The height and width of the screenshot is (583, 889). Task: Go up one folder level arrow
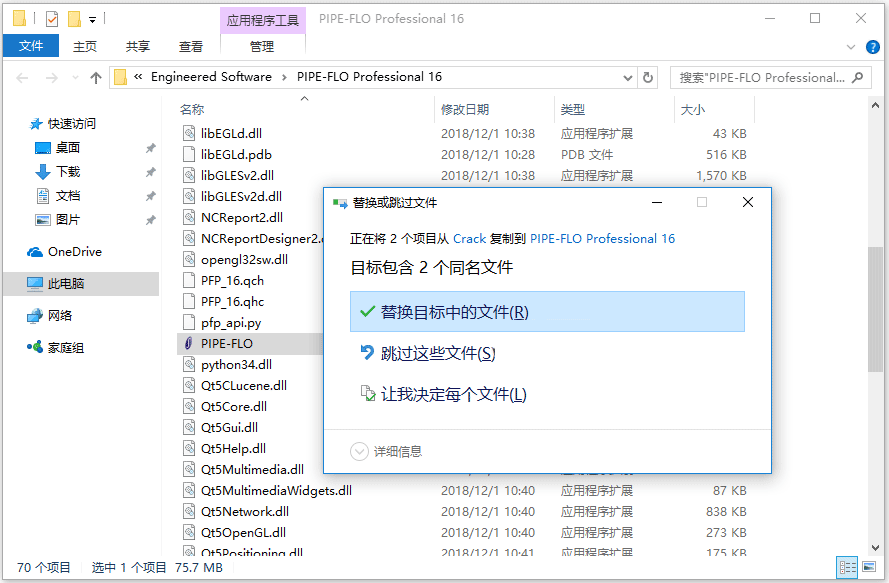[x=96, y=78]
